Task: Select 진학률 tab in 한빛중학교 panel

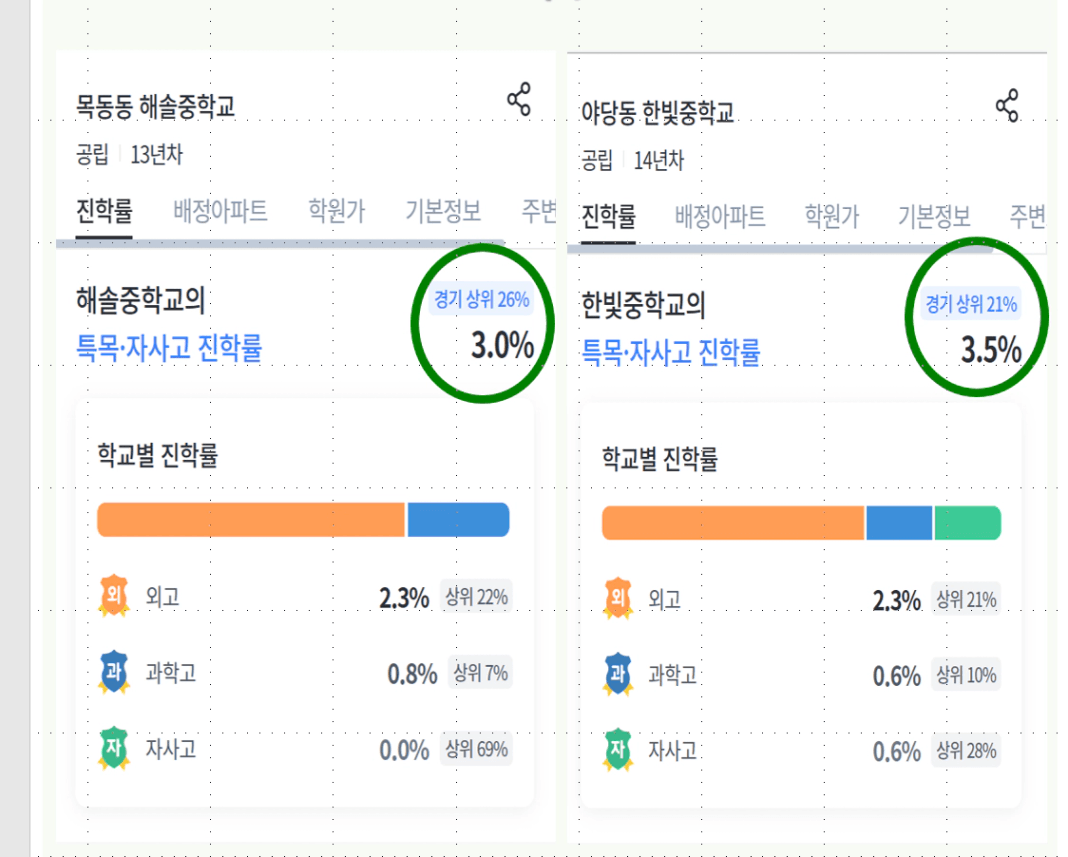Action: [608, 216]
